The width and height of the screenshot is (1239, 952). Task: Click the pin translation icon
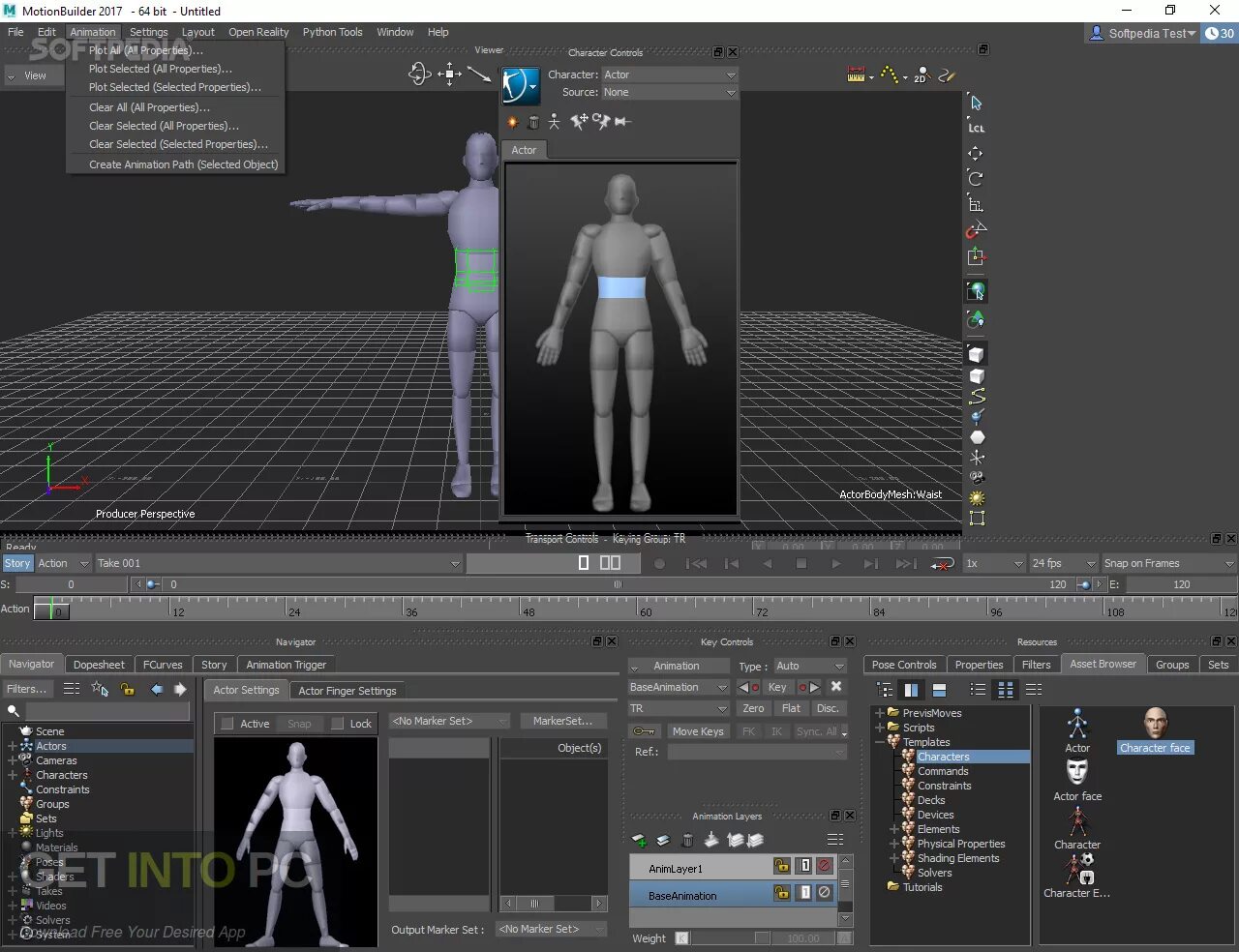[x=579, y=121]
